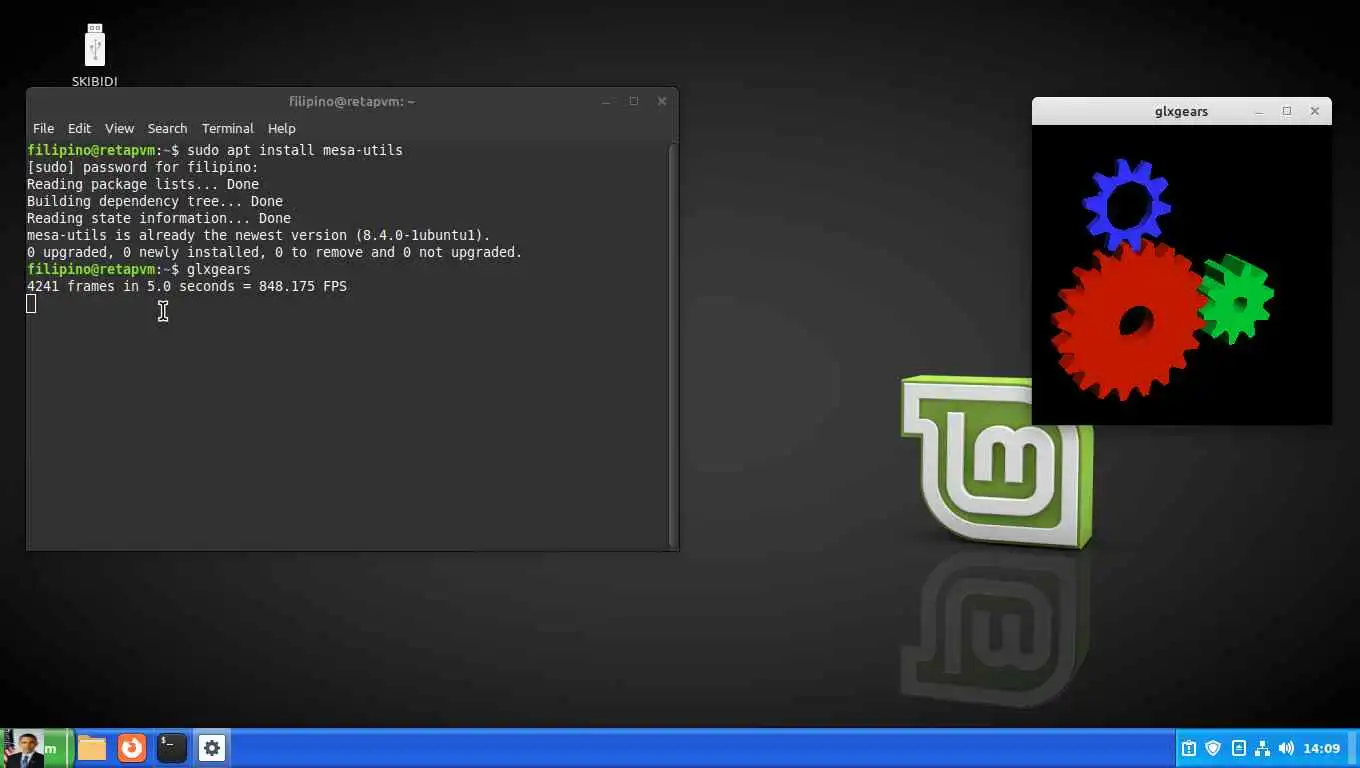Click the terminal title filipino@retapvm
This screenshot has width=1360, height=768.
coord(351,101)
